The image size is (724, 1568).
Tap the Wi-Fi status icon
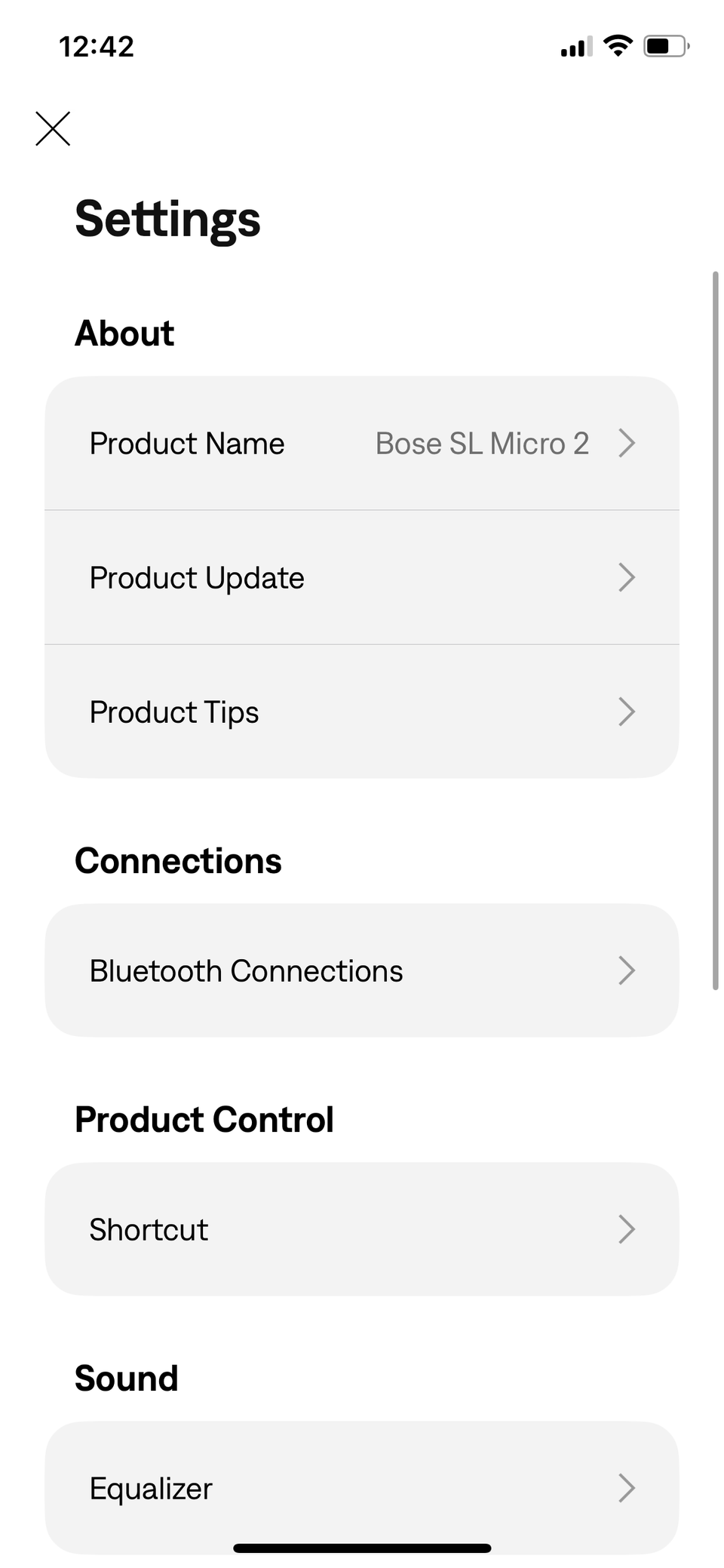pos(617,45)
